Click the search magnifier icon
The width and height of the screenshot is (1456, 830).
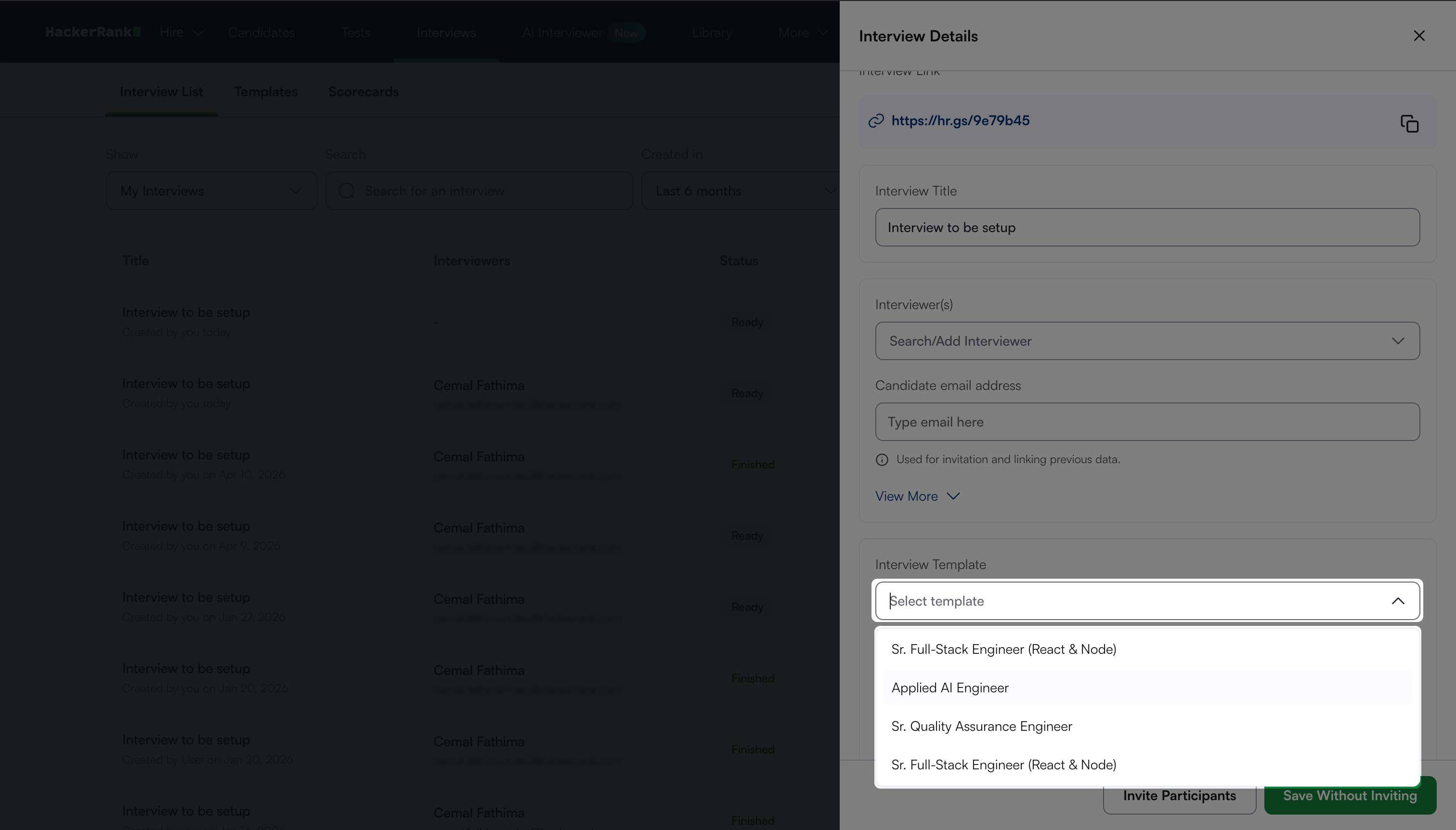click(347, 191)
